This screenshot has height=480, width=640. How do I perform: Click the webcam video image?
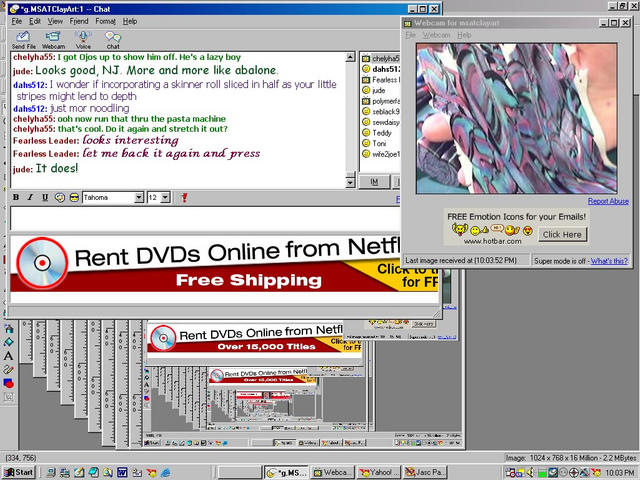[x=516, y=118]
